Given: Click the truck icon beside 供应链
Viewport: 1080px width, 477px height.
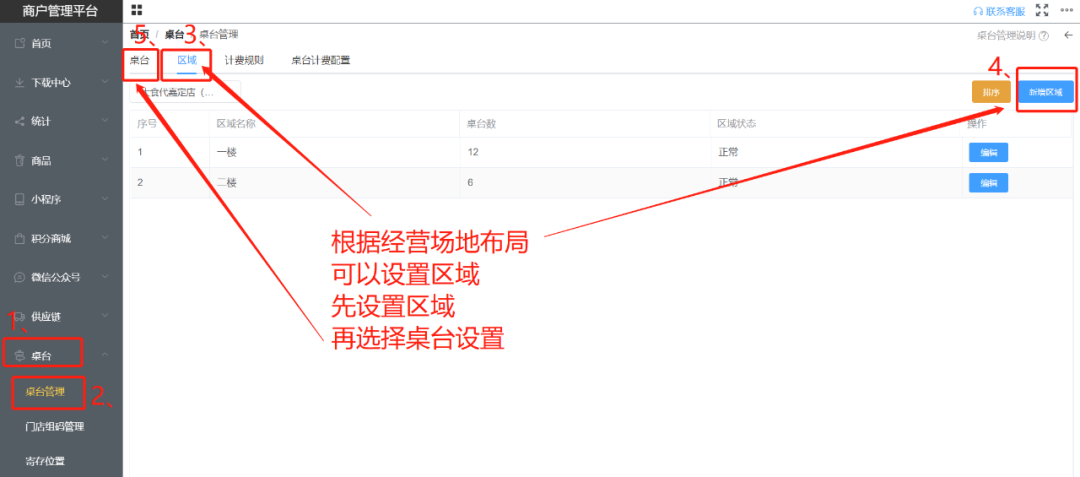Looking at the screenshot, I should coord(20,317).
